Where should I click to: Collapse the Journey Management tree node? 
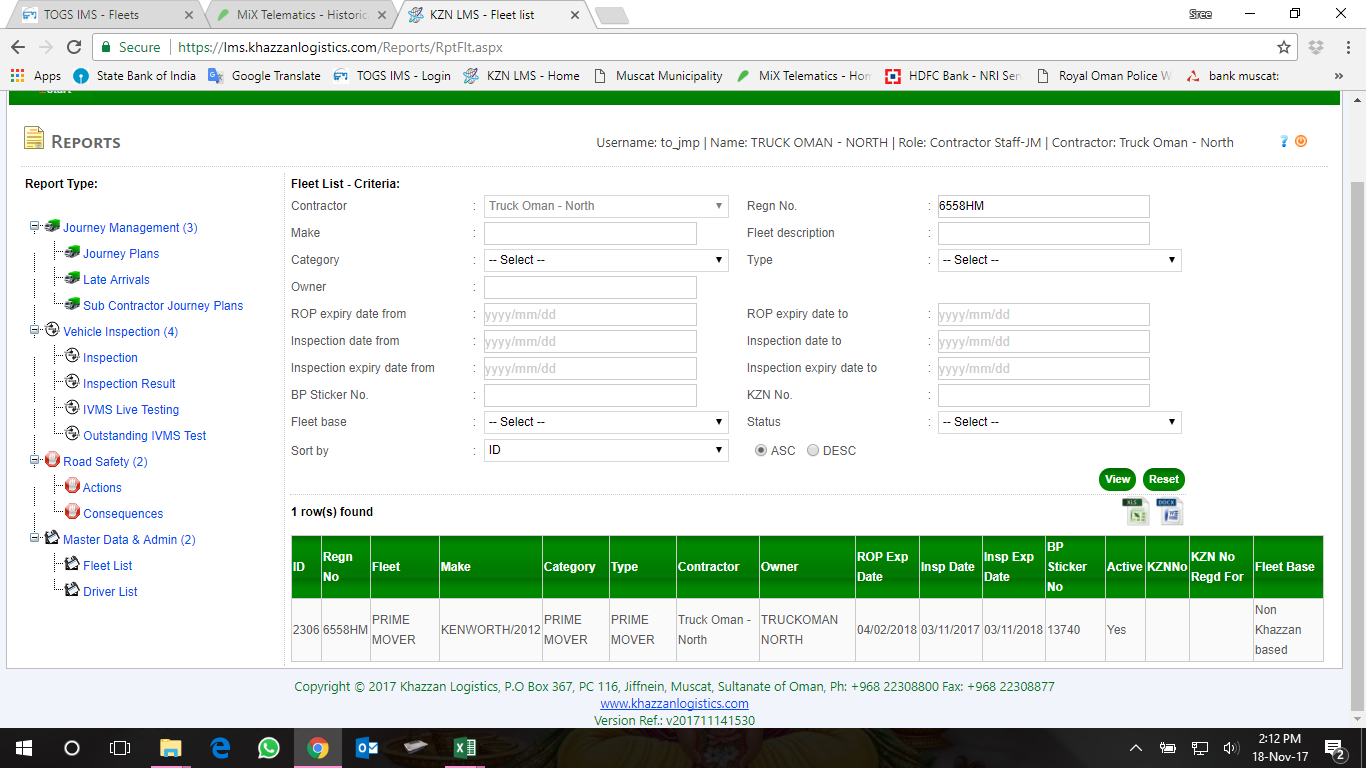pyautogui.click(x=35, y=227)
